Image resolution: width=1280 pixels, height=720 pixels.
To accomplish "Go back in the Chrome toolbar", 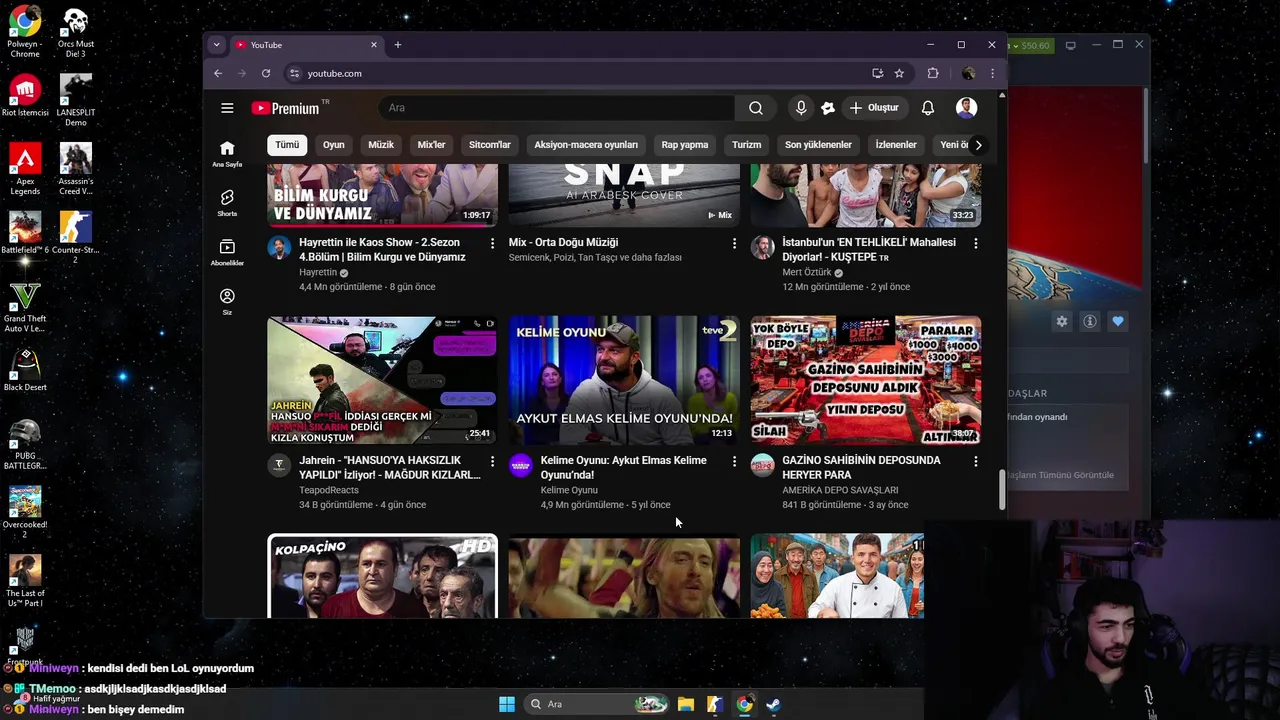I will click(x=218, y=73).
